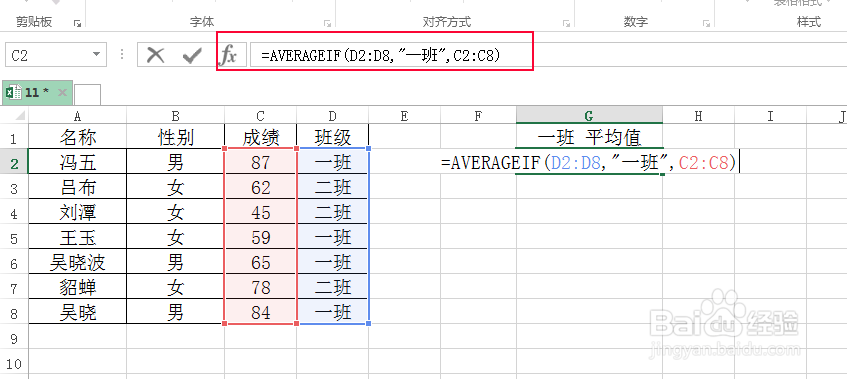847x379 pixels.
Task: Select column B header
Action: point(176,115)
